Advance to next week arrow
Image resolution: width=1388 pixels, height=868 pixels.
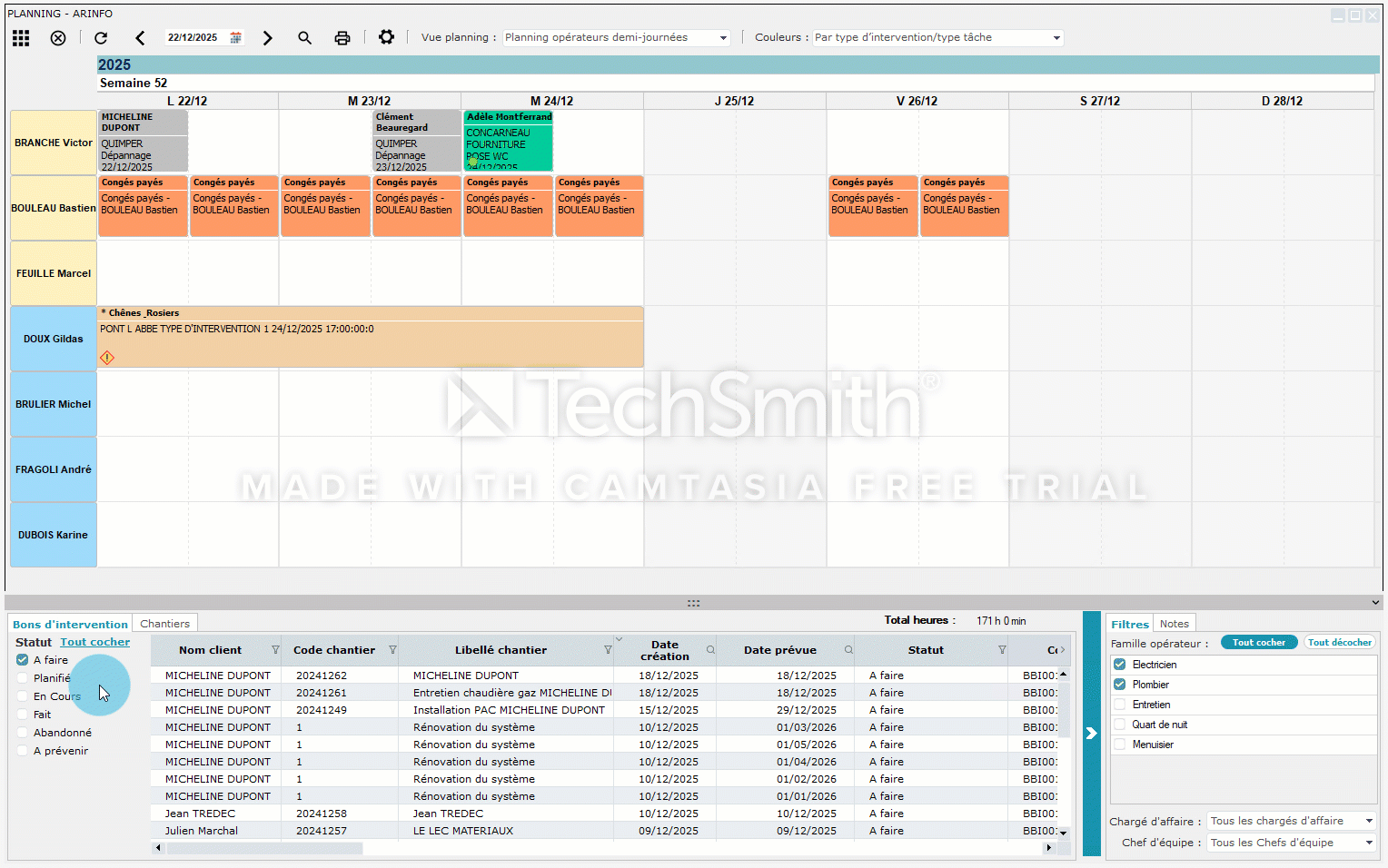(267, 38)
